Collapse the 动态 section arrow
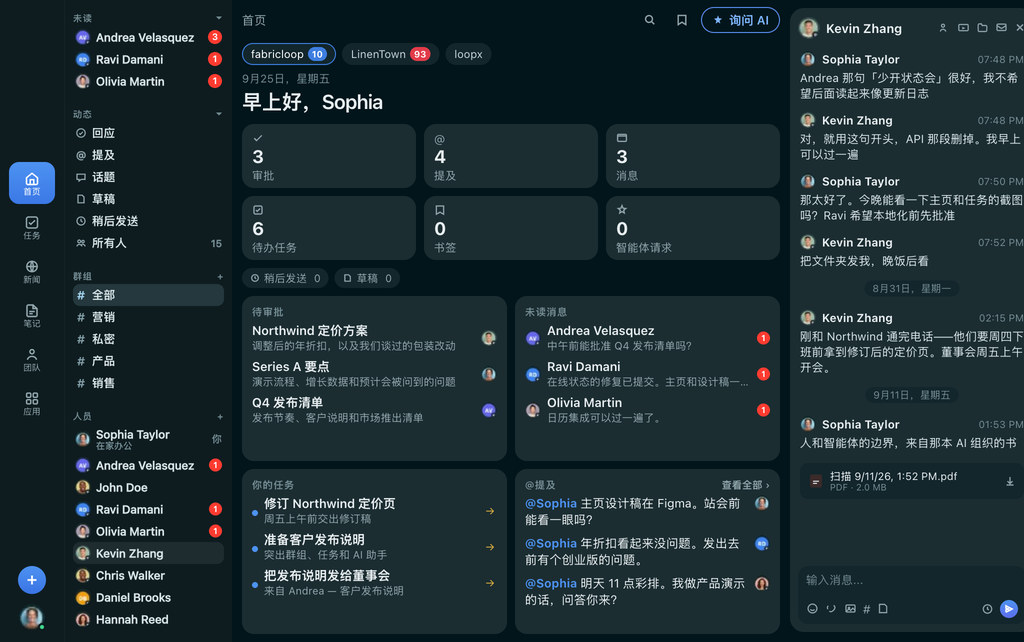This screenshot has width=1024, height=642. [219, 114]
